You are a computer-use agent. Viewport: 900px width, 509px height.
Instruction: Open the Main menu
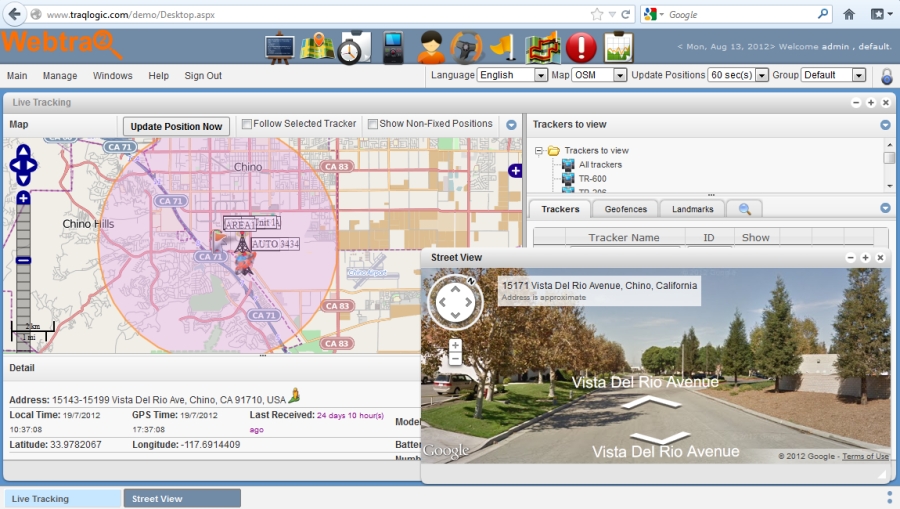[17, 76]
